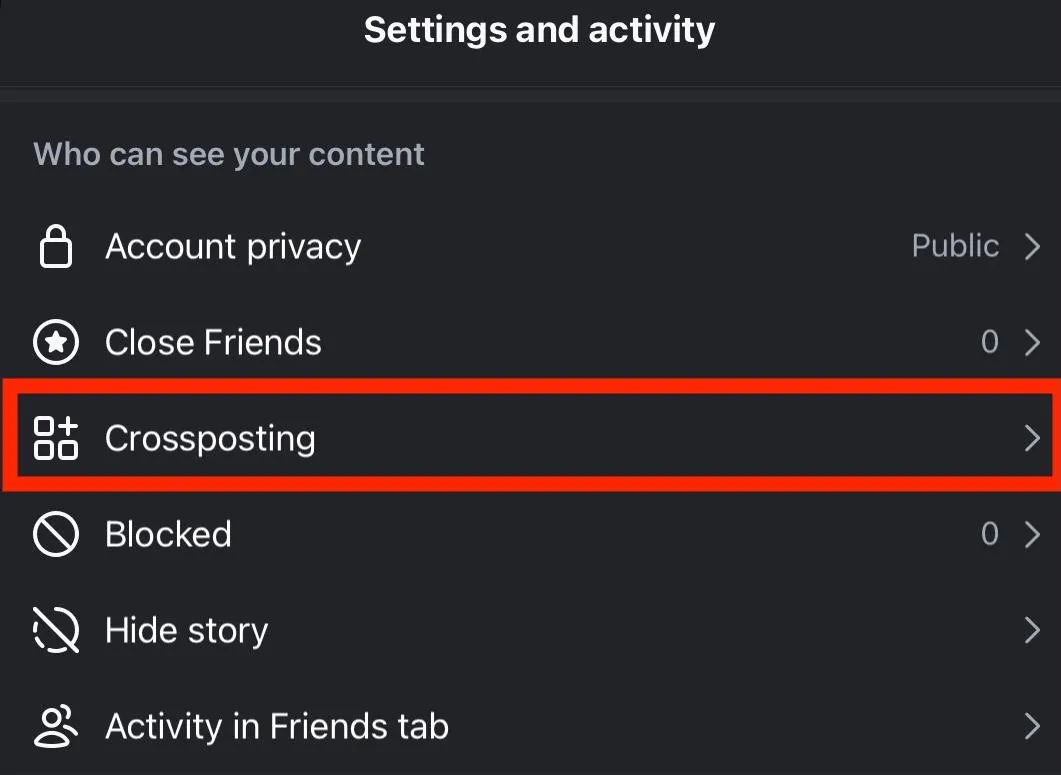Viewport: 1061px width, 775px height.
Task: Open the Hide story option
Action: coord(186,631)
